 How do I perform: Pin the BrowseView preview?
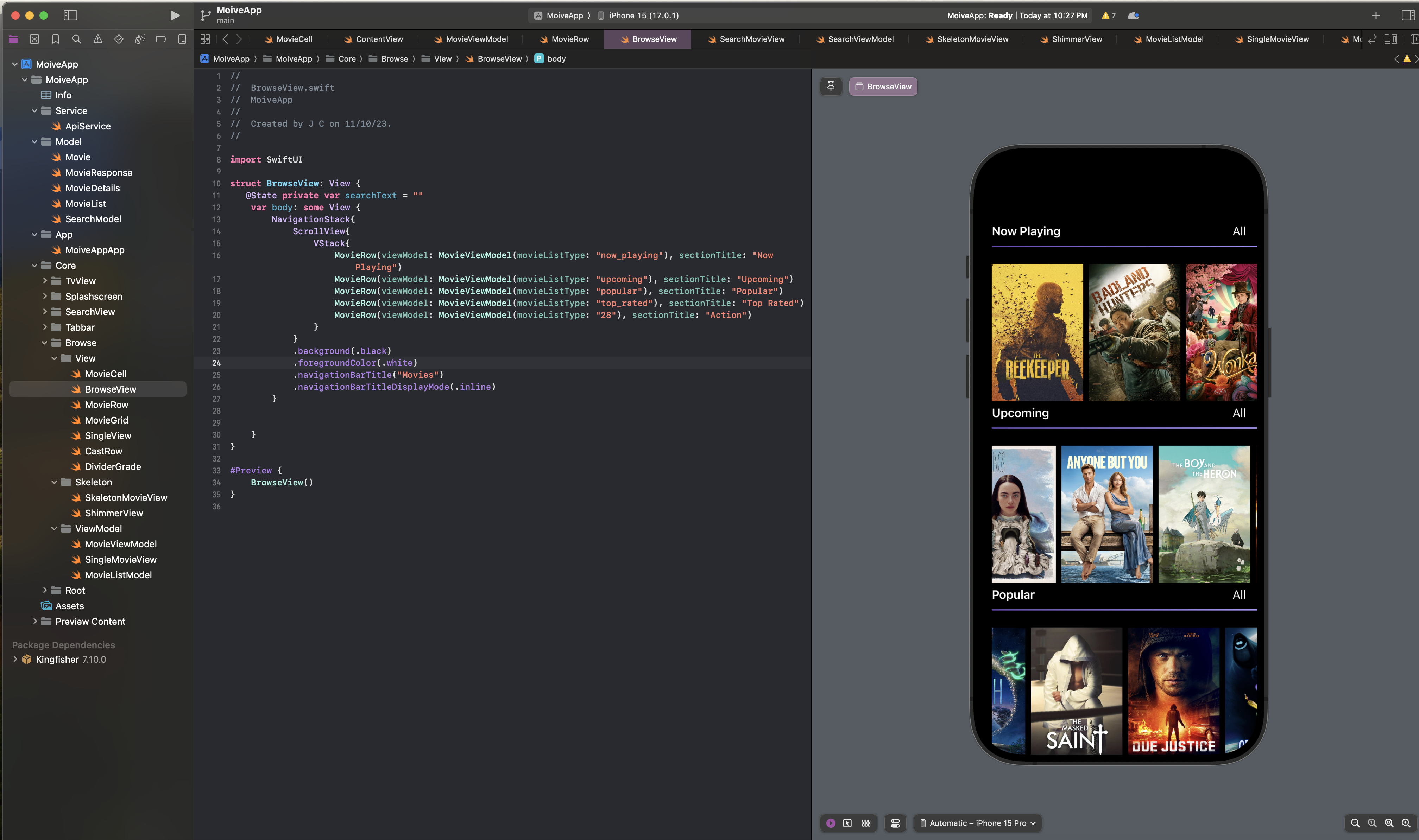click(831, 87)
